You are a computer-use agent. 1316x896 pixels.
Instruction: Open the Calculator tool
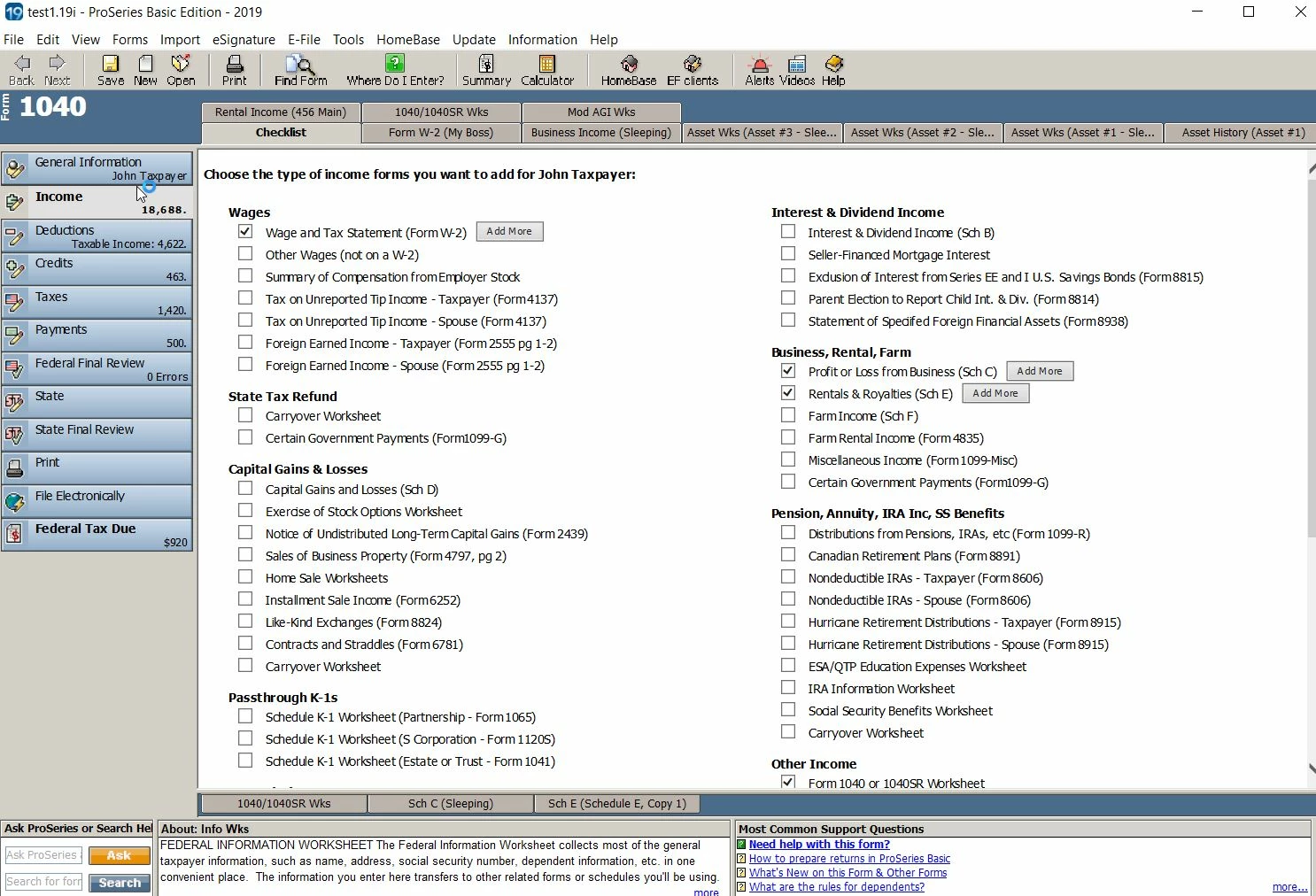[546, 70]
